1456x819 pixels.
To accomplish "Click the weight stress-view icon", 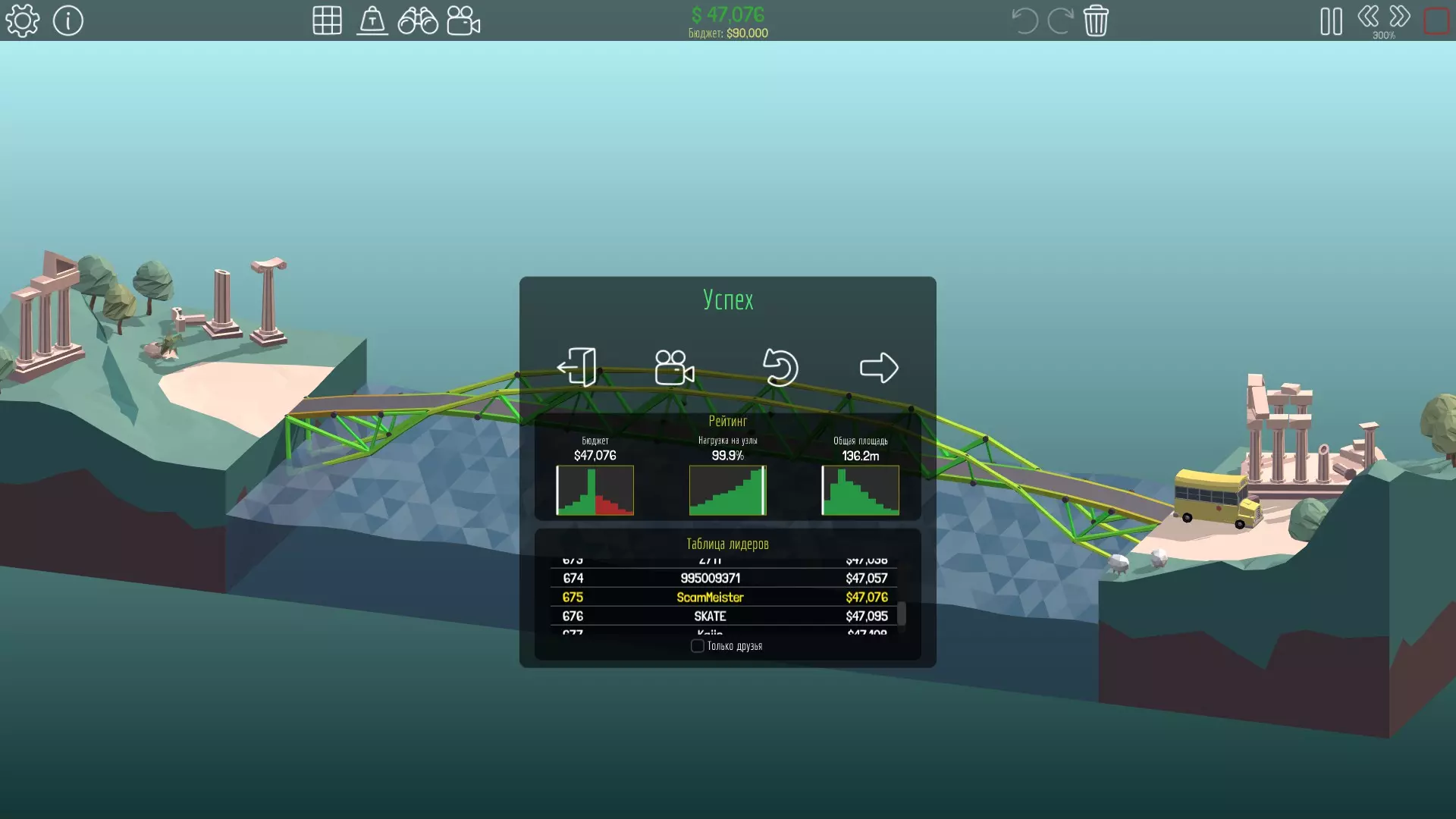I will coord(372,20).
